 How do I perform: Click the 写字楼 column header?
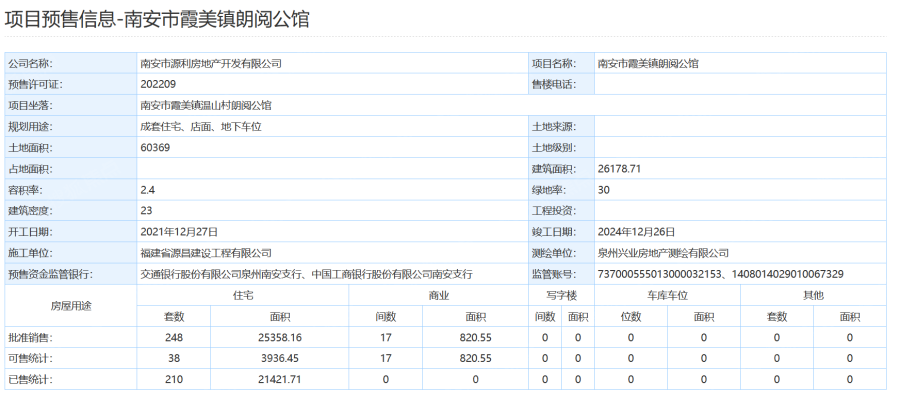click(561, 296)
